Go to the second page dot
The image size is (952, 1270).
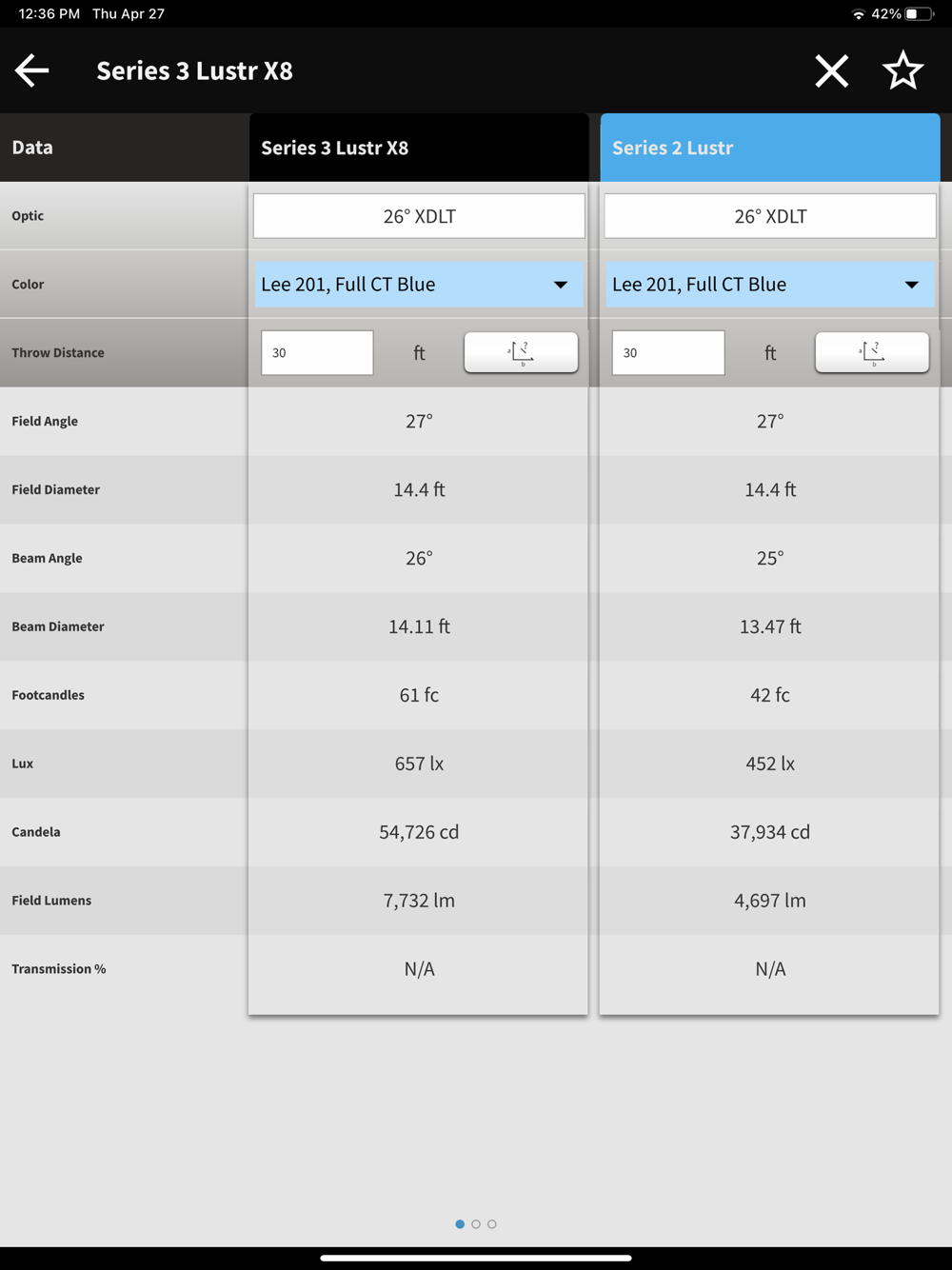pos(476,1224)
